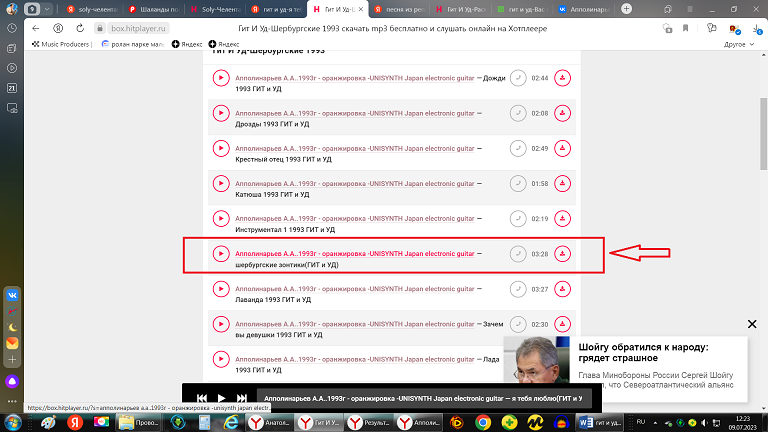Image resolution: width=768 pixels, height=432 pixels.
Task: Open the browser bookmark icon
Action: click(686, 28)
